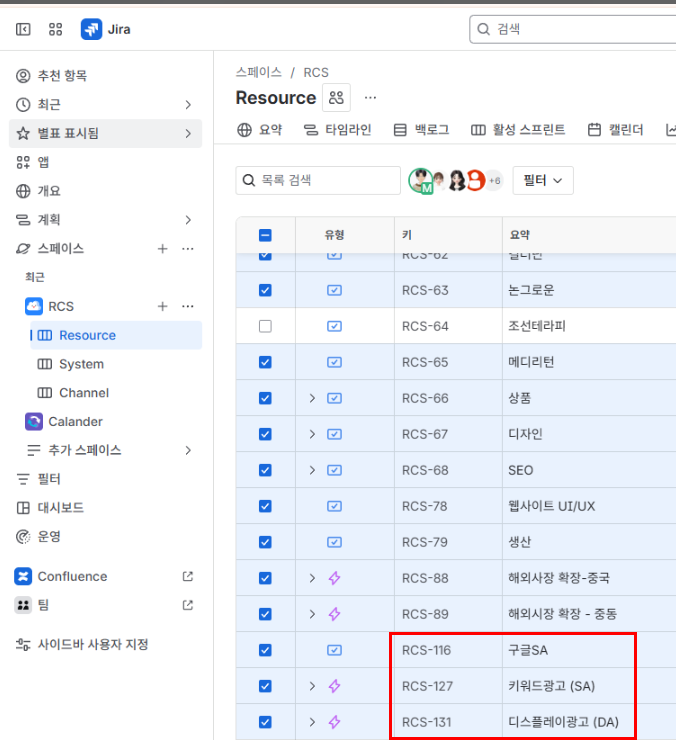Toggle the select-all header checkbox
676x740 pixels.
(265, 235)
